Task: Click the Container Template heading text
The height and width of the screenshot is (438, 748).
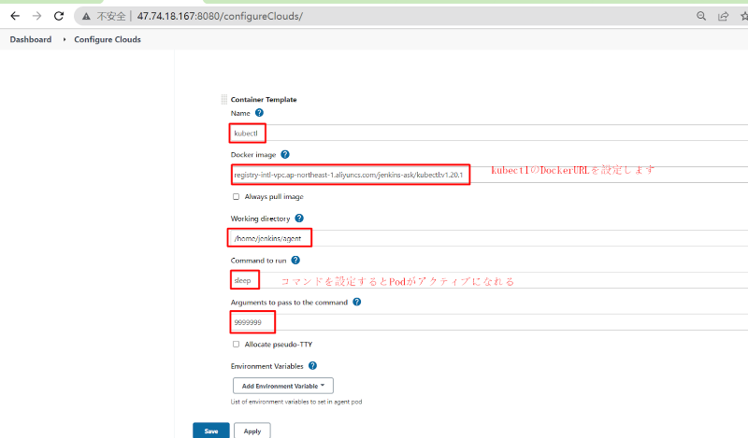Action: point(264,99)
